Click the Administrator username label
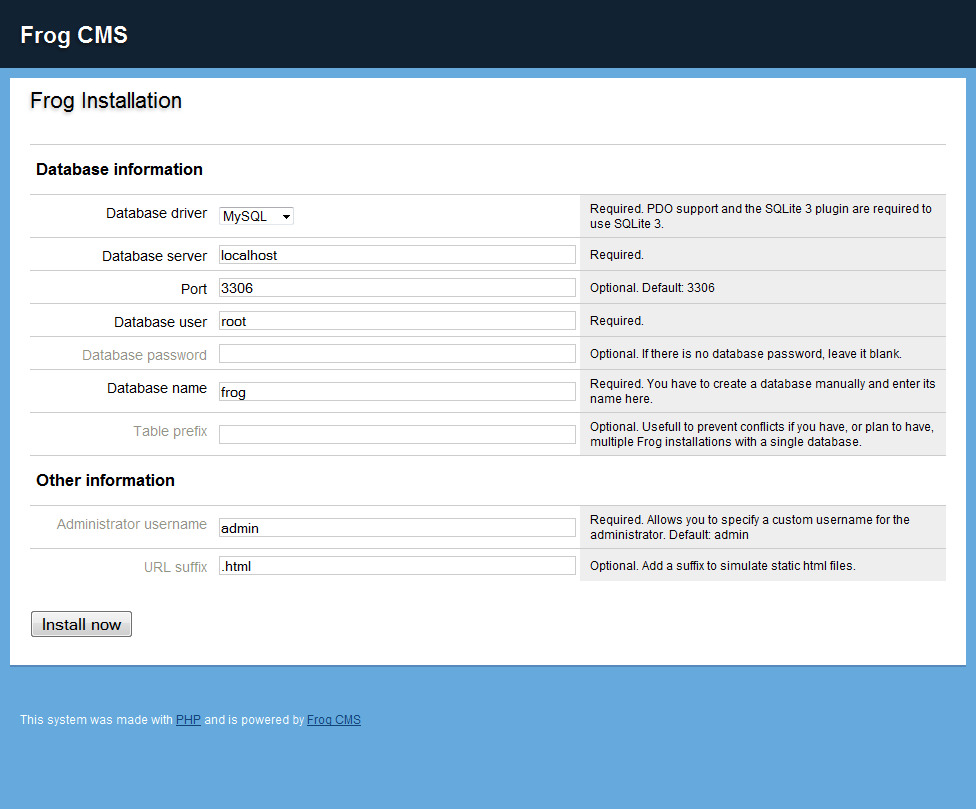 tap(131, 524)
